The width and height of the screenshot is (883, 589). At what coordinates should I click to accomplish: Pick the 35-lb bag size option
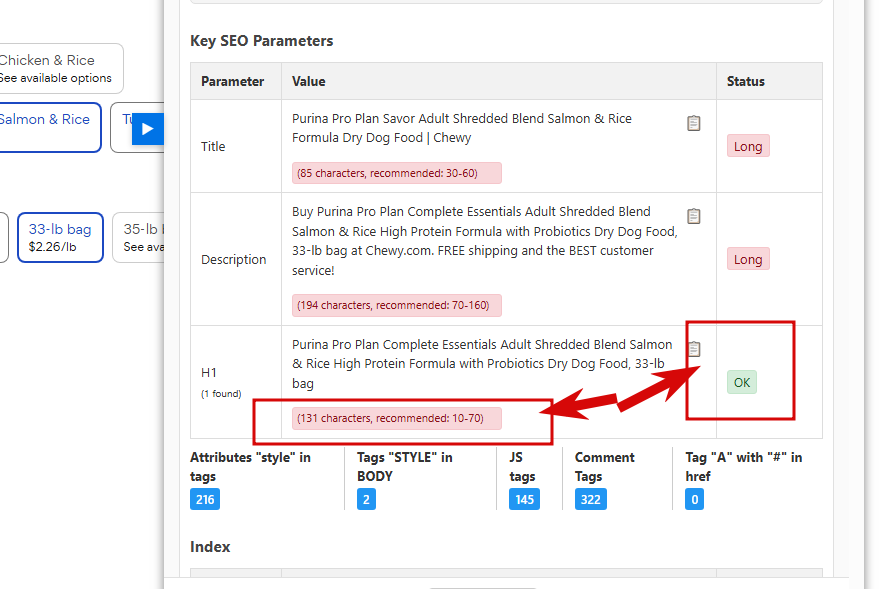click(138, 237)
